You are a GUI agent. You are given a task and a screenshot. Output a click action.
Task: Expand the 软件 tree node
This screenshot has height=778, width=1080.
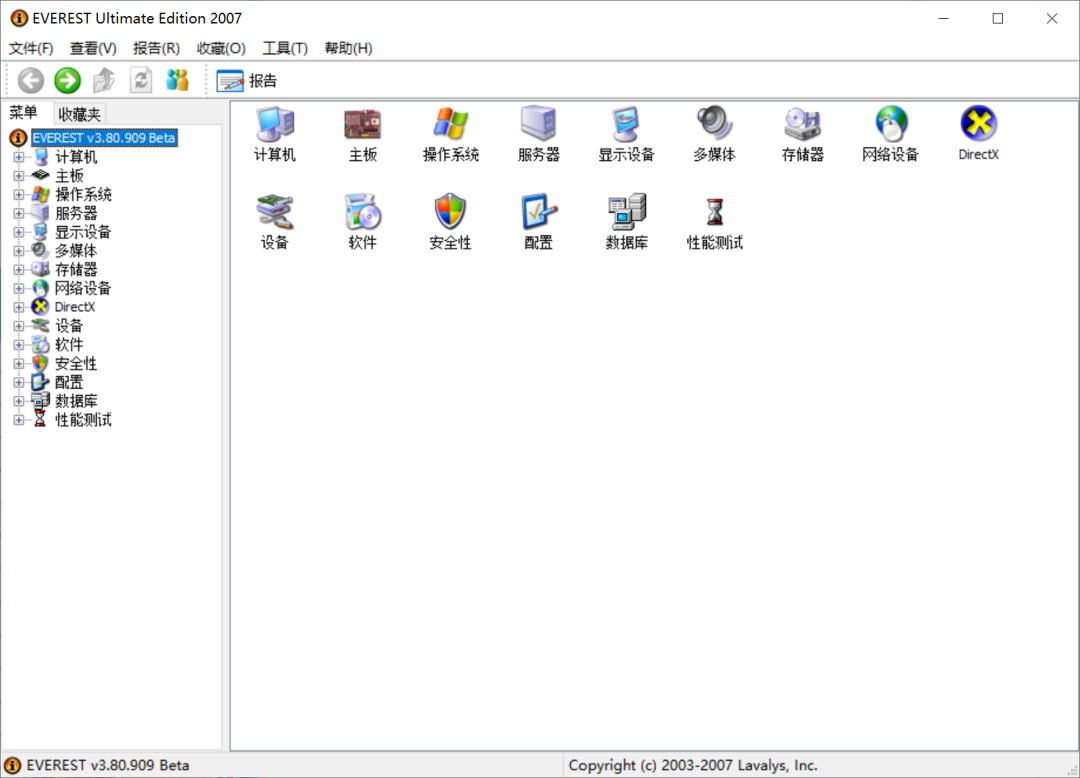point(19,345)
